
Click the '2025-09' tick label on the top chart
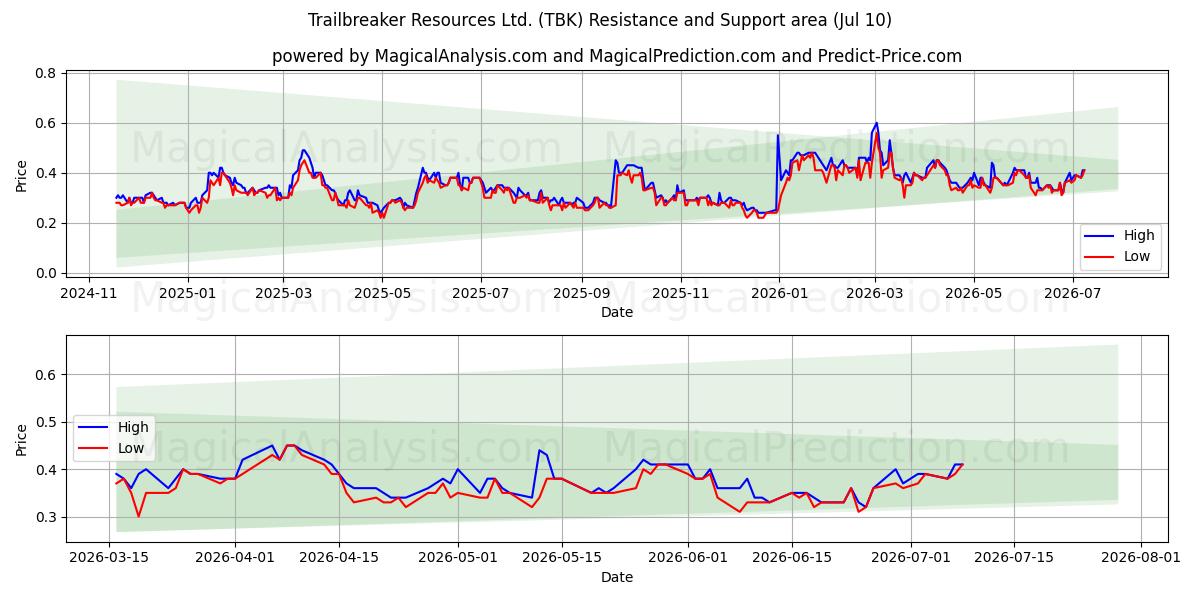tap(582, 293)
